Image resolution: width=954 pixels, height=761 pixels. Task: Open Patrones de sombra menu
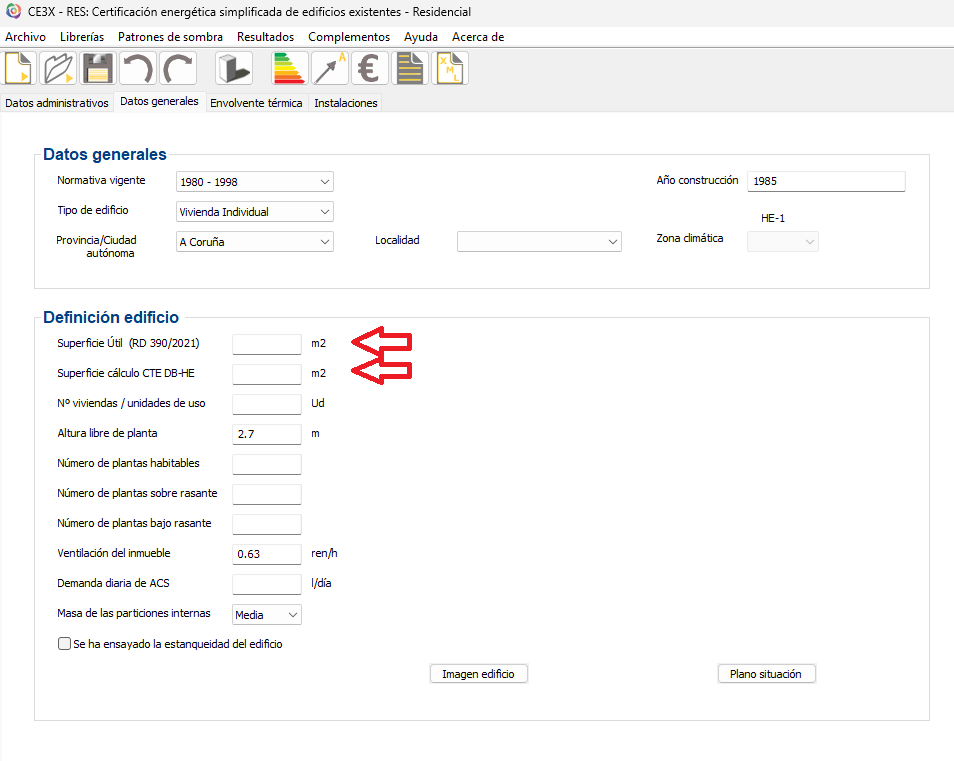click(170, 36)
